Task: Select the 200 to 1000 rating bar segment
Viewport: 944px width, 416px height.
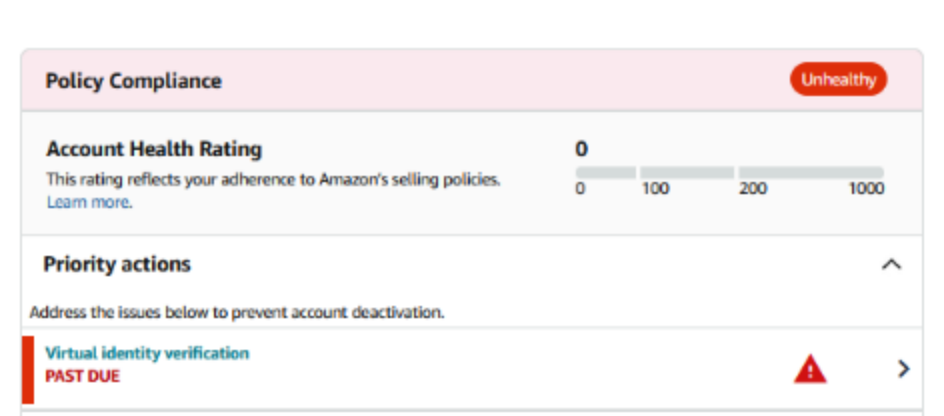Action: click(811, 173)
